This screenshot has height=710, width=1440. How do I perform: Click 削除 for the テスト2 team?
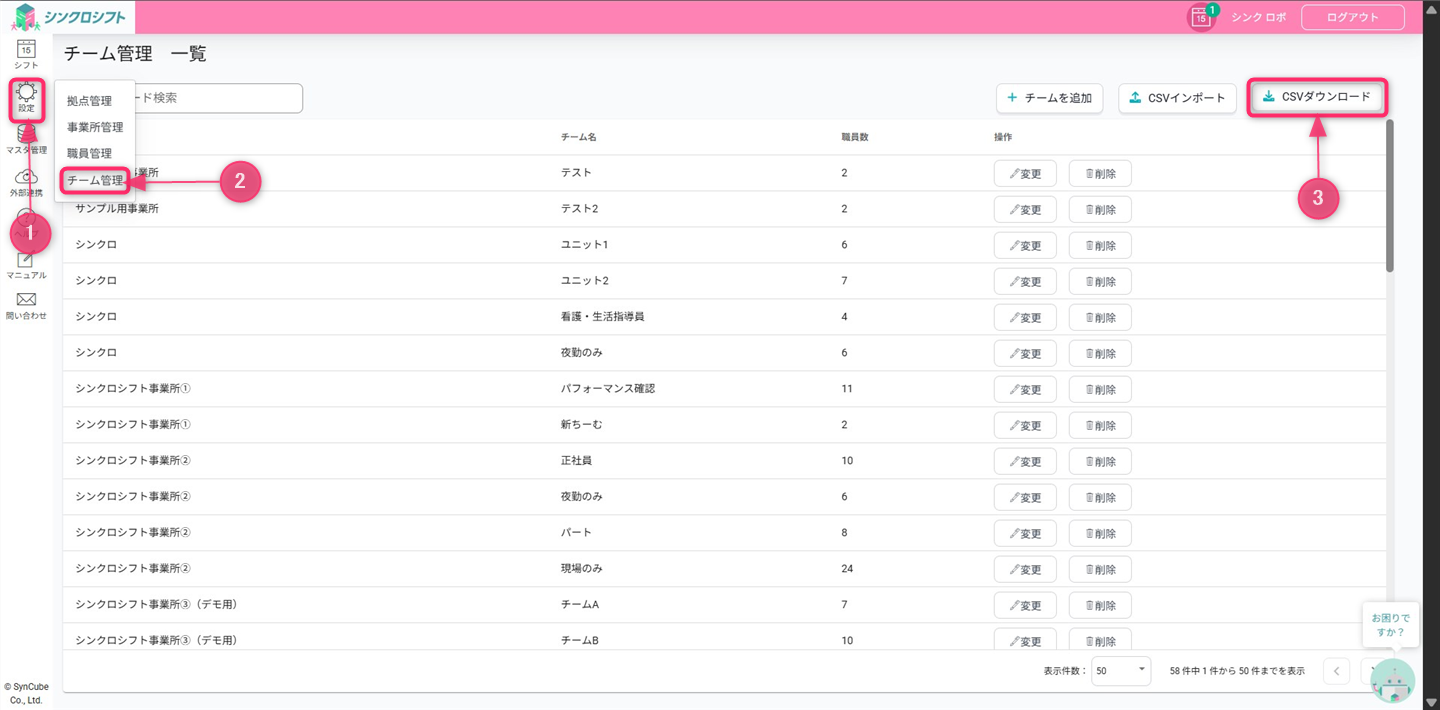1100,209
